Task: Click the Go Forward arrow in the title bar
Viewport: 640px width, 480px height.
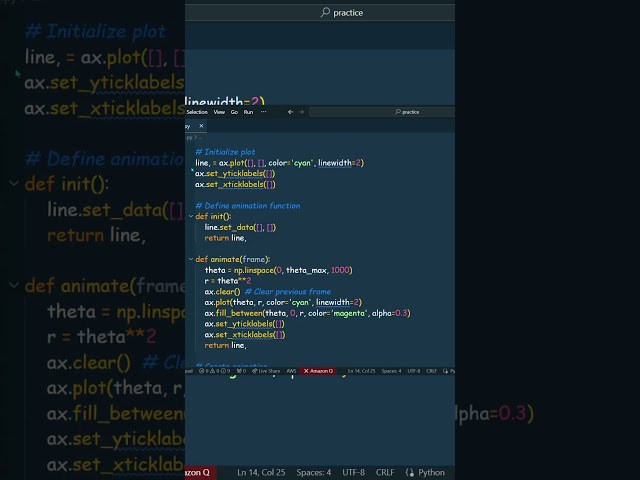Action: pos(301,112)
